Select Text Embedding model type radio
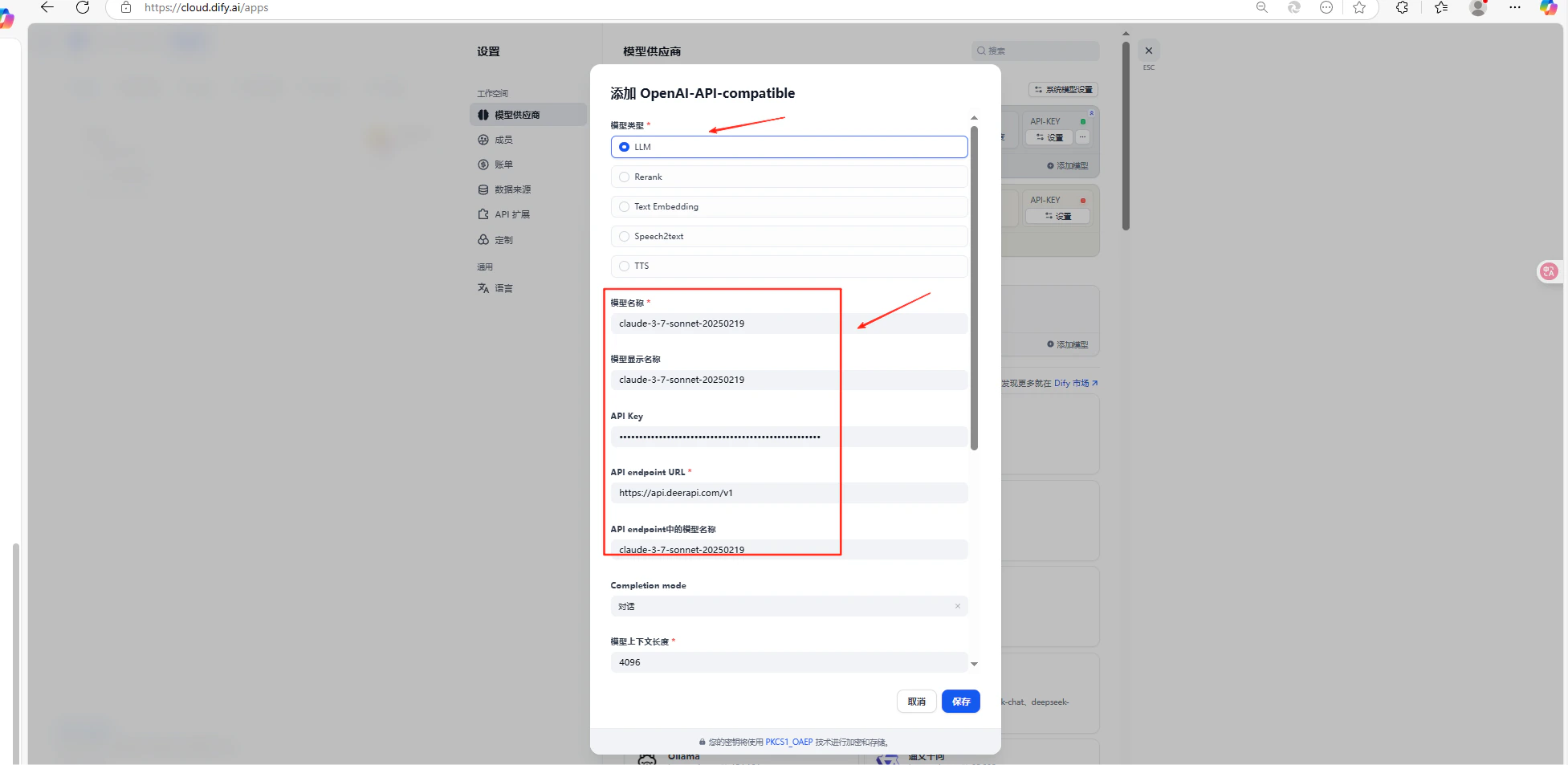1568x765 pixels. pos(788,206)
